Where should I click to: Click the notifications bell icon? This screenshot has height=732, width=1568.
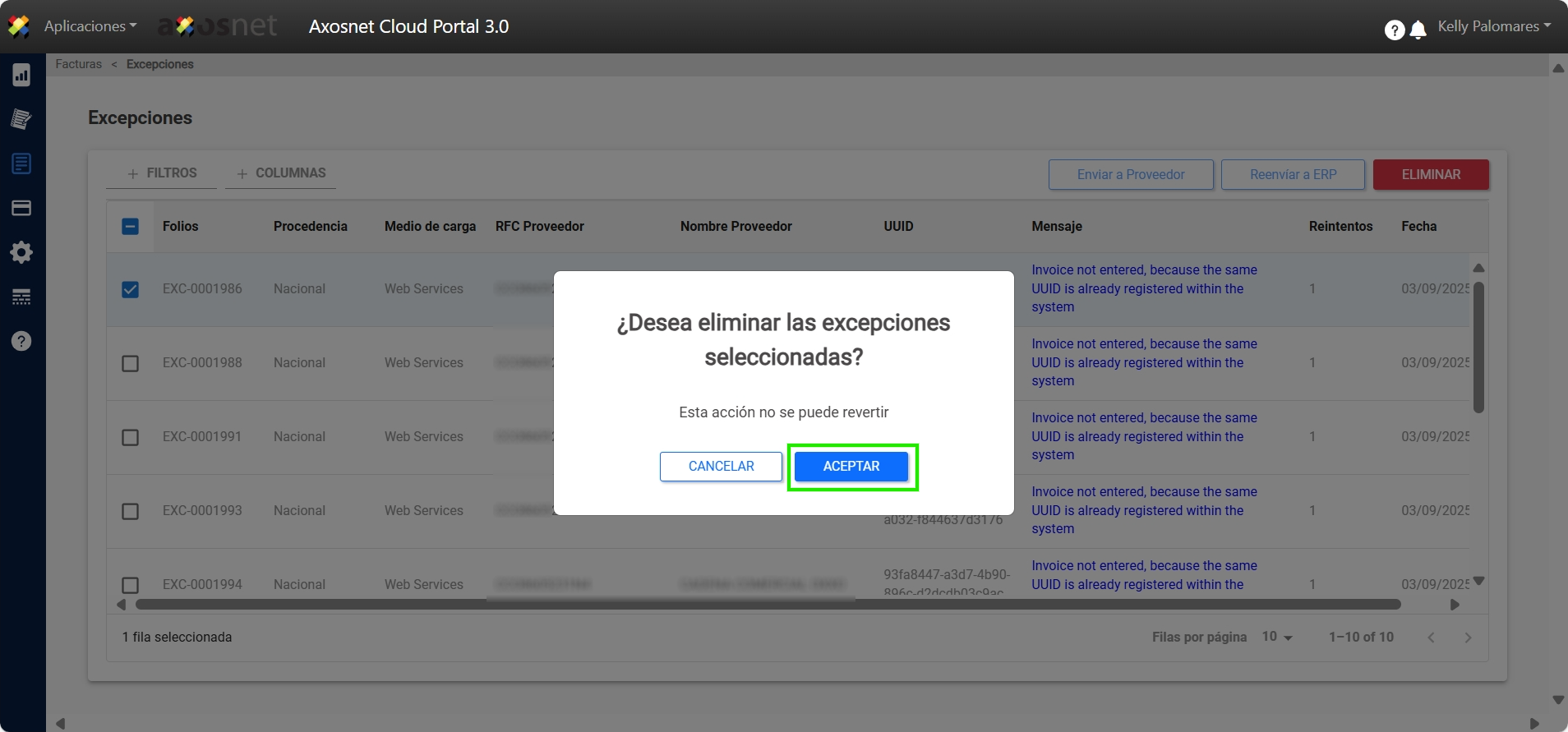pos(1418,30)
